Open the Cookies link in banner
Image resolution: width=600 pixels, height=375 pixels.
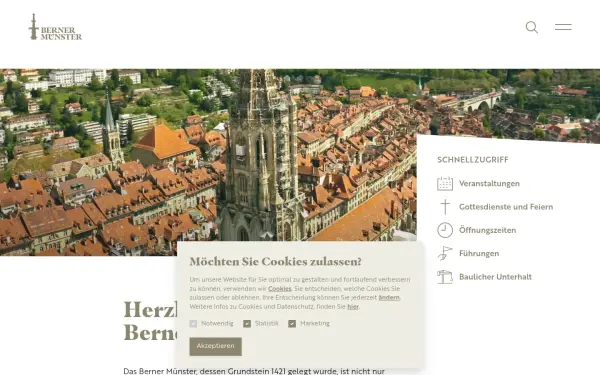279,289
